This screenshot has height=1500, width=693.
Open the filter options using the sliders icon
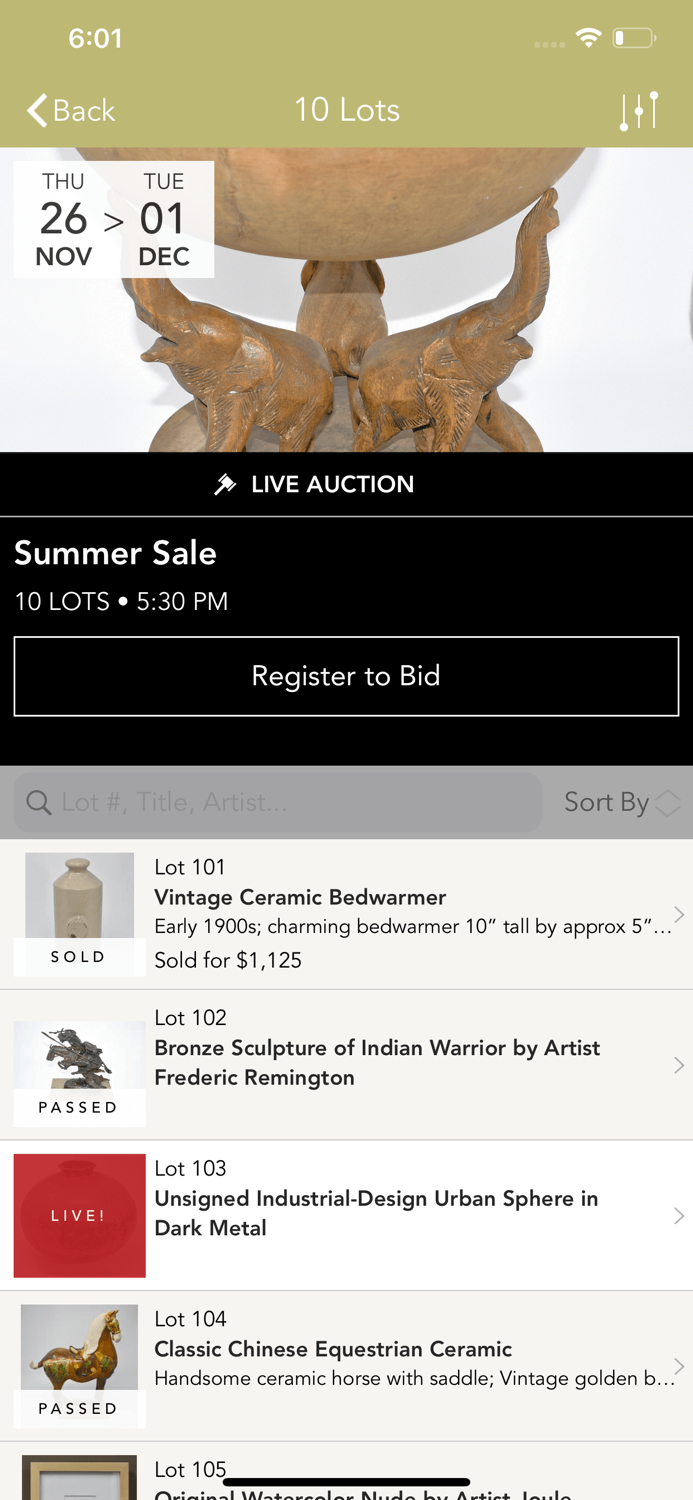point(638,110)
